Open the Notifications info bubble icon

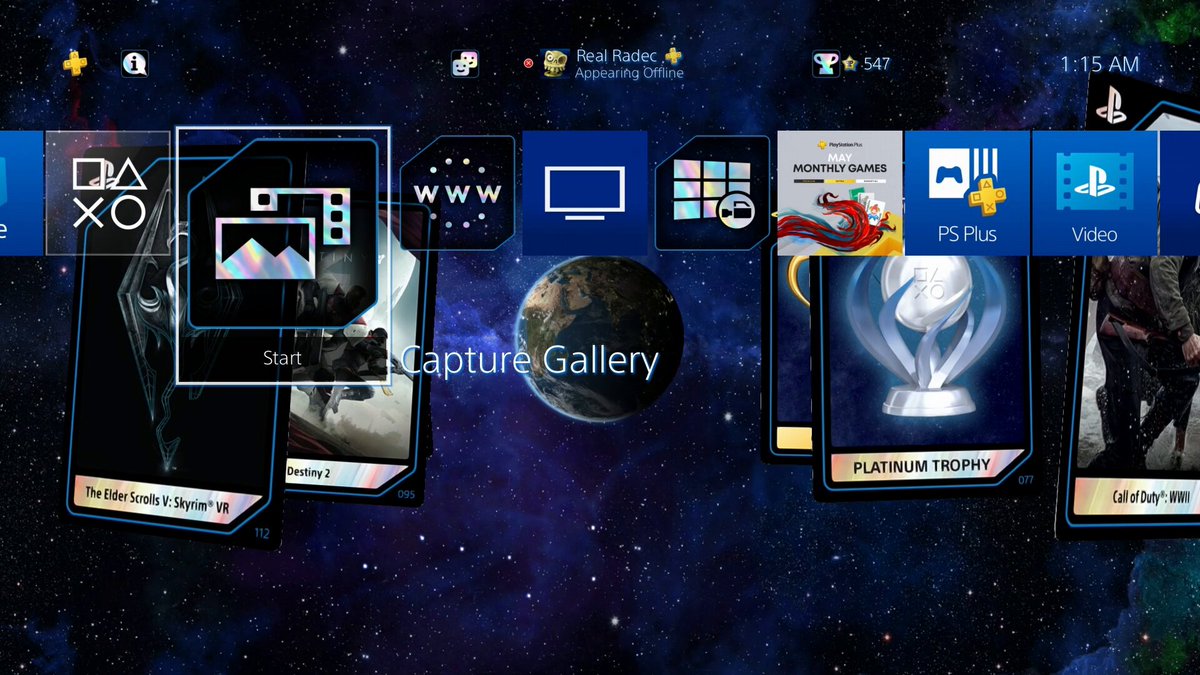click(x=135, y=64)
